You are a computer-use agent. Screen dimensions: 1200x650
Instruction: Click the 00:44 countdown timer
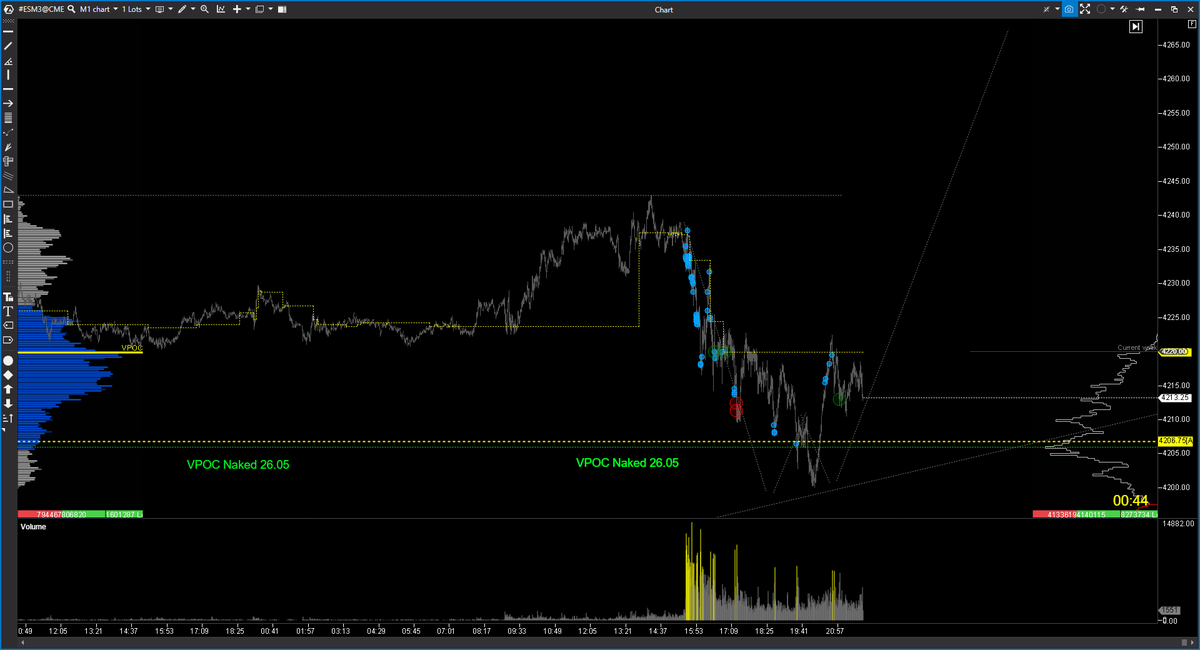point(1130,500)
